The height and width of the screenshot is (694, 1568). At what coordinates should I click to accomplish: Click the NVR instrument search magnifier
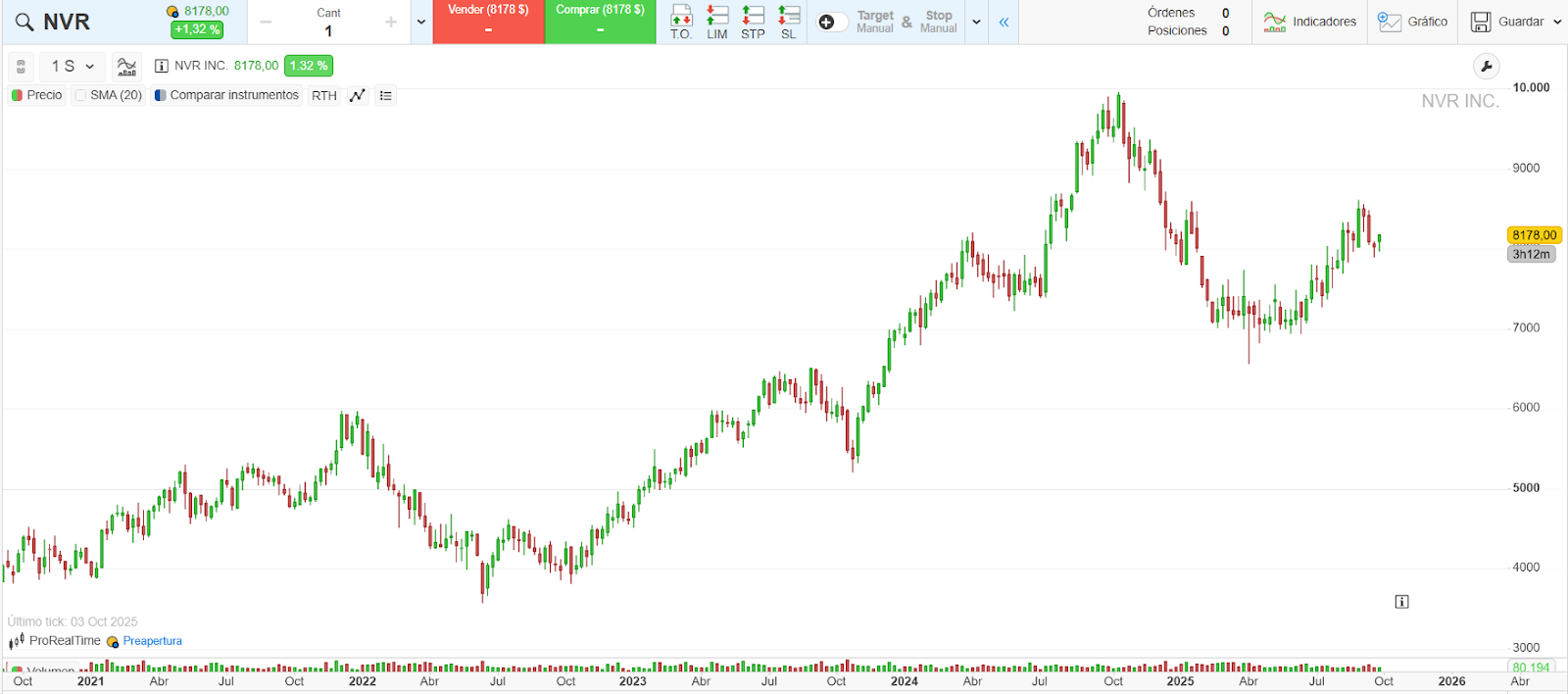pos(24,22)
